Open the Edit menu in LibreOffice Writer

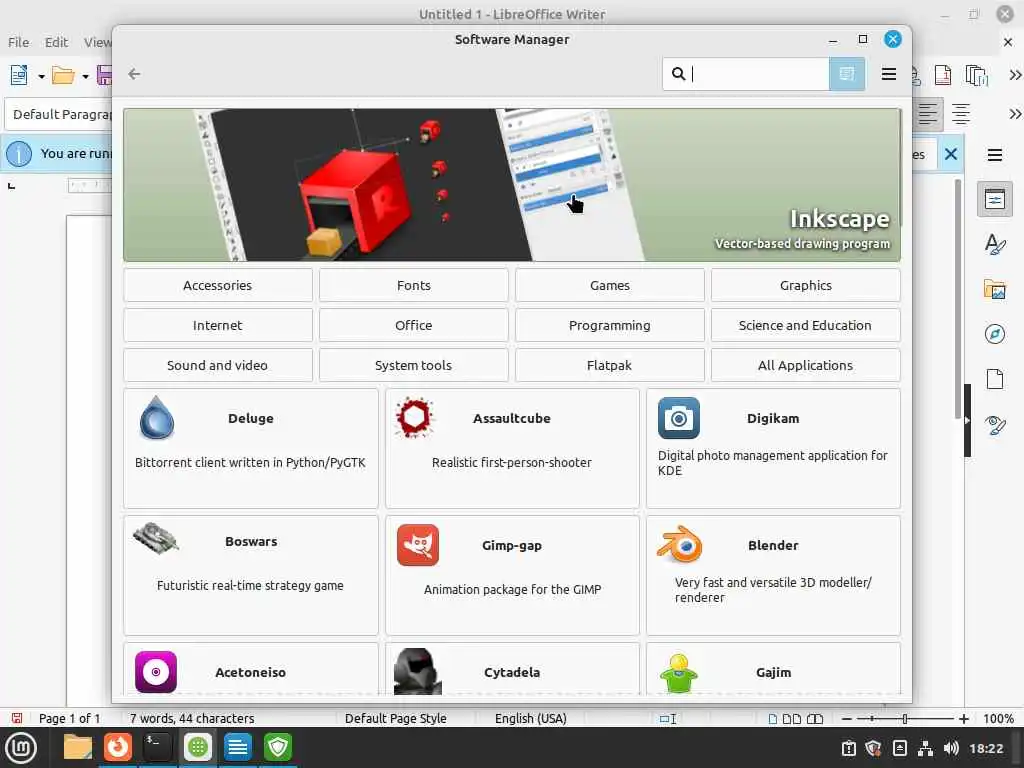(56, 42)
